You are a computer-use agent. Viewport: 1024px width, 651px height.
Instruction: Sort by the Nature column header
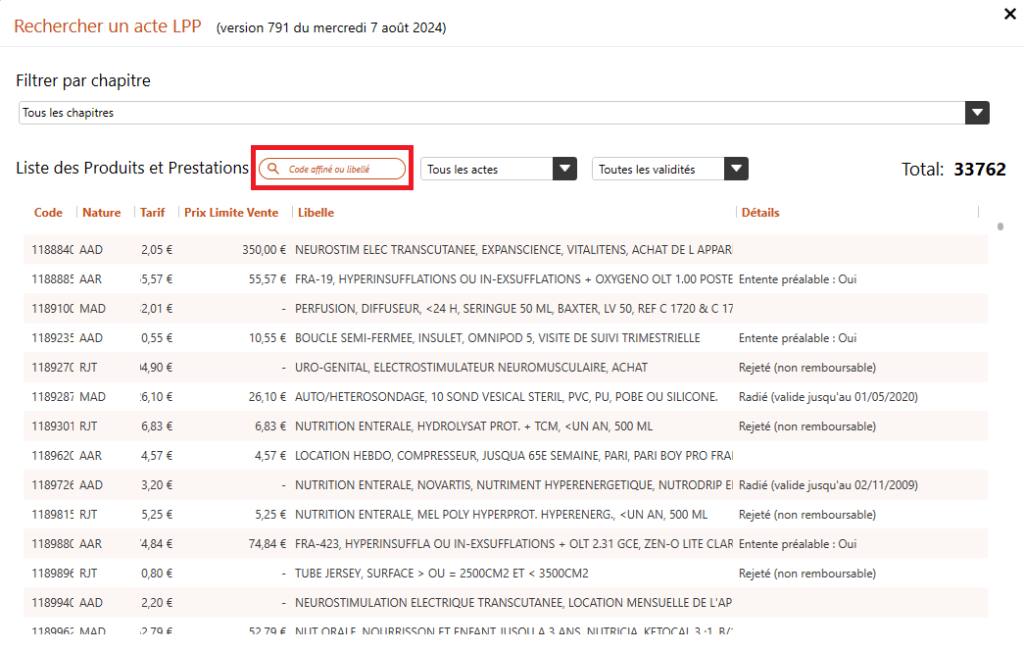click(101, 212)
